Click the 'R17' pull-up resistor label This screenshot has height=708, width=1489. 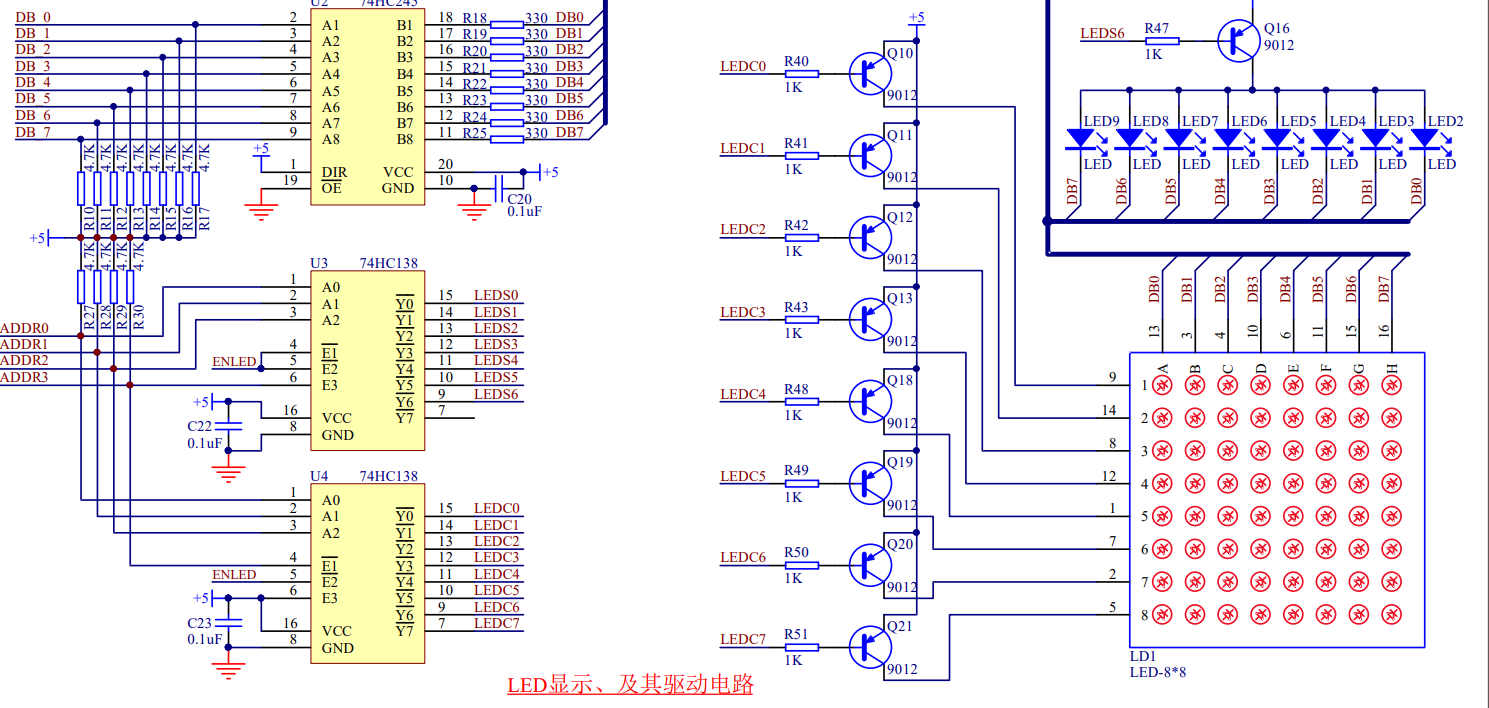click(204, 220)
